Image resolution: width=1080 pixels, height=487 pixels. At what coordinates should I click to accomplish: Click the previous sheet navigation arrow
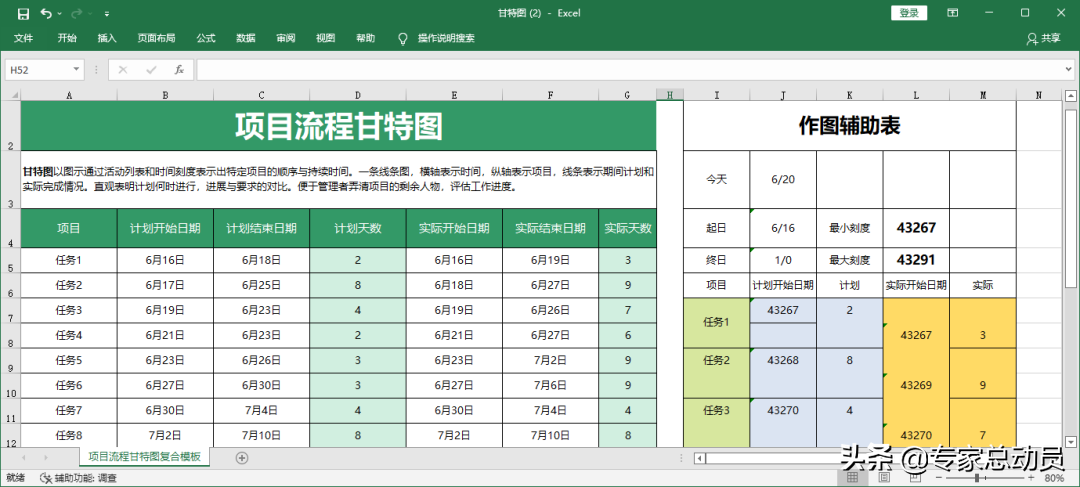point(24,457)
